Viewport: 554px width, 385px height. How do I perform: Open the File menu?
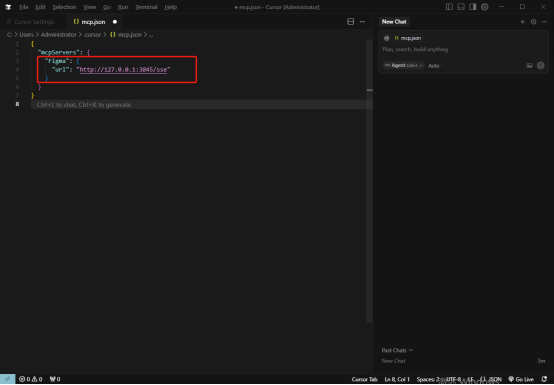24,7
